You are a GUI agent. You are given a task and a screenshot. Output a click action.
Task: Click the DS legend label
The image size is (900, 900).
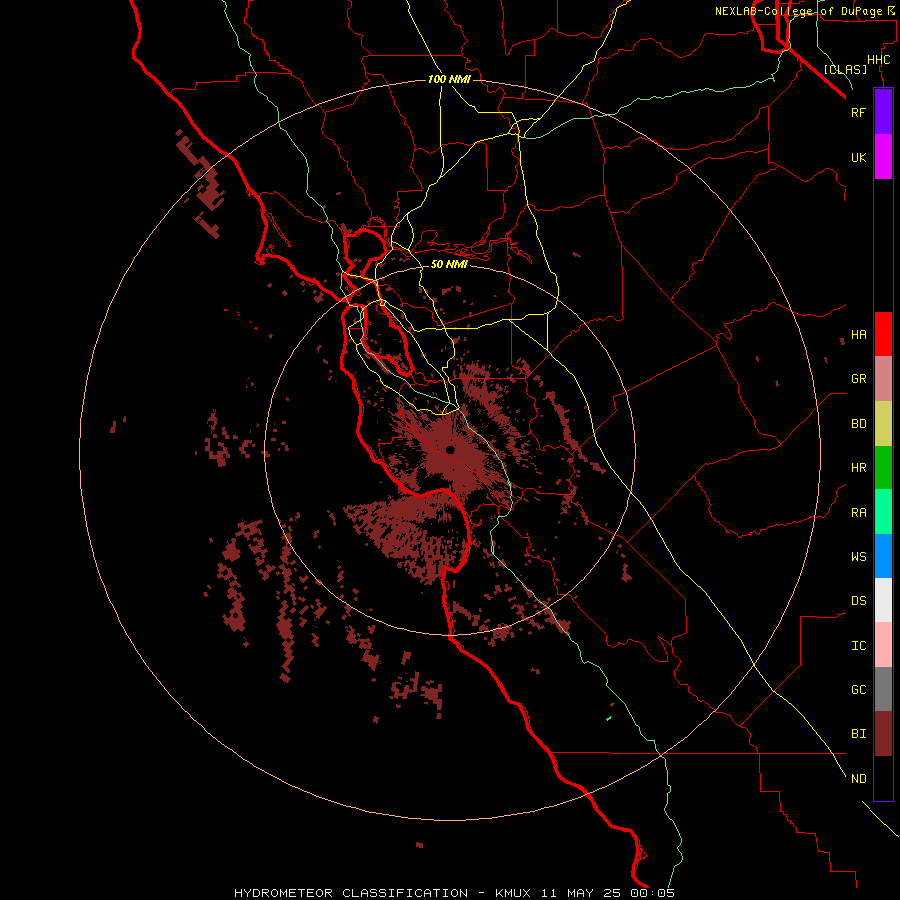click(x=858, y=601)
